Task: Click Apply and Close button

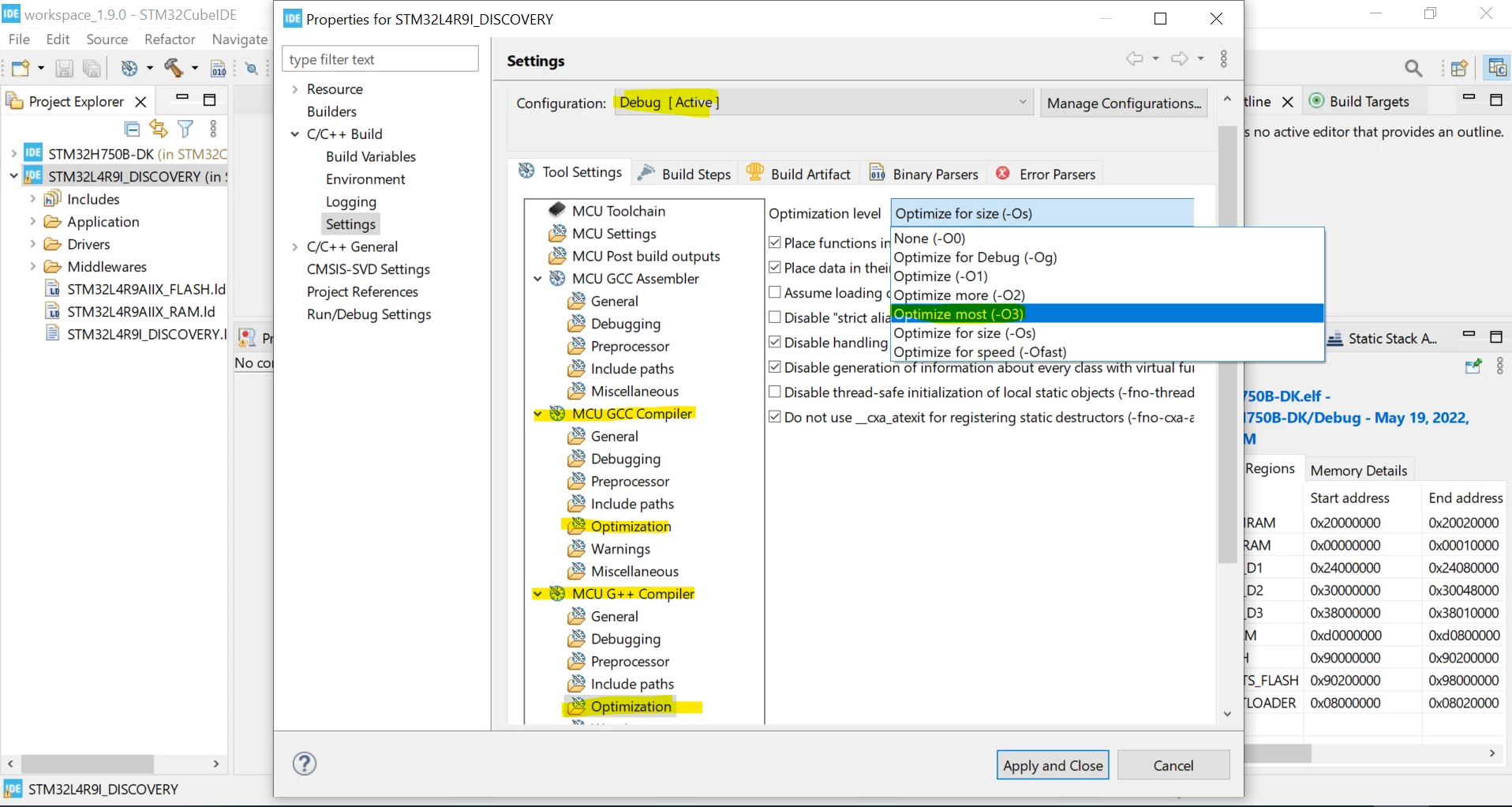Action: tap(1053, 765)
